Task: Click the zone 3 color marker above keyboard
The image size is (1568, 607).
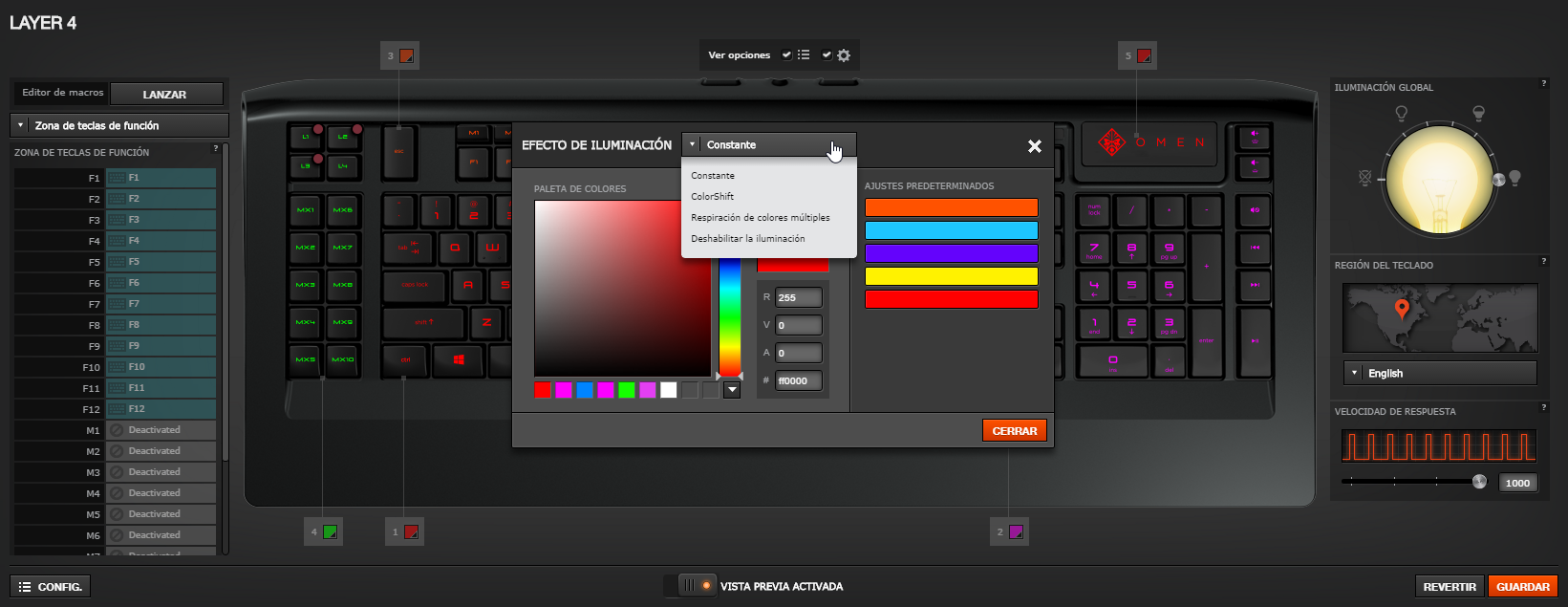Action: (x=407, y=56)
